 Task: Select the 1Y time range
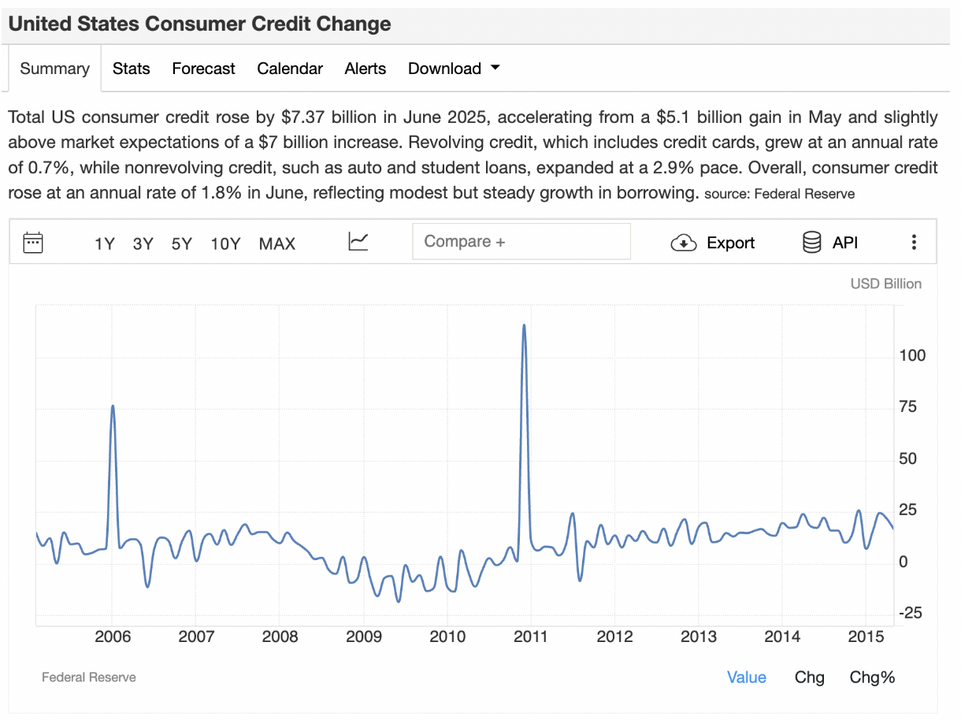(x=104, y=243)
